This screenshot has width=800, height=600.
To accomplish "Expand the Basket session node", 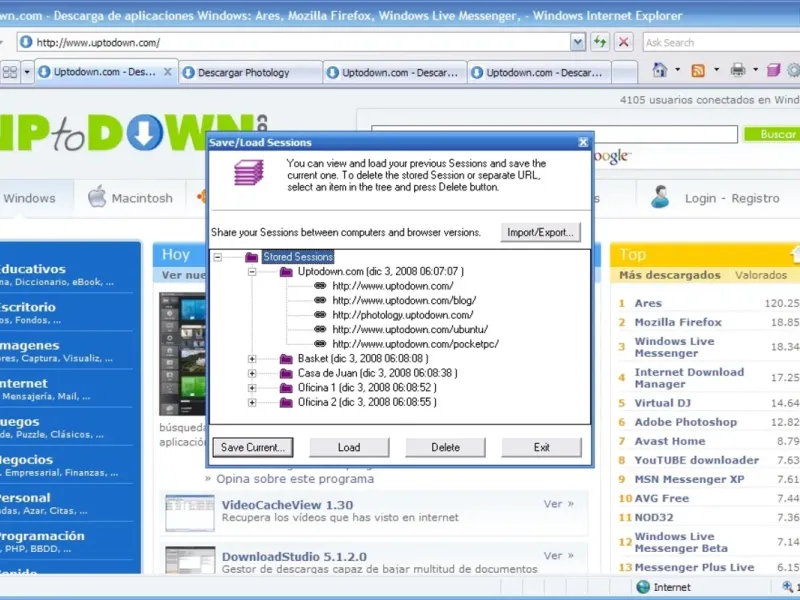I will click(252, 359).
